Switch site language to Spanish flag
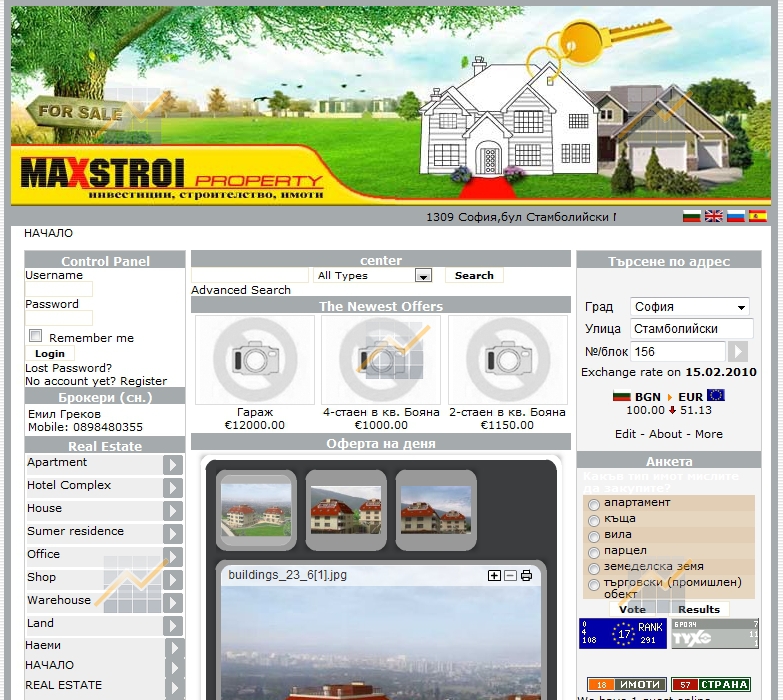The width and height of the screenshot is (783, 700). click(757, 216)
